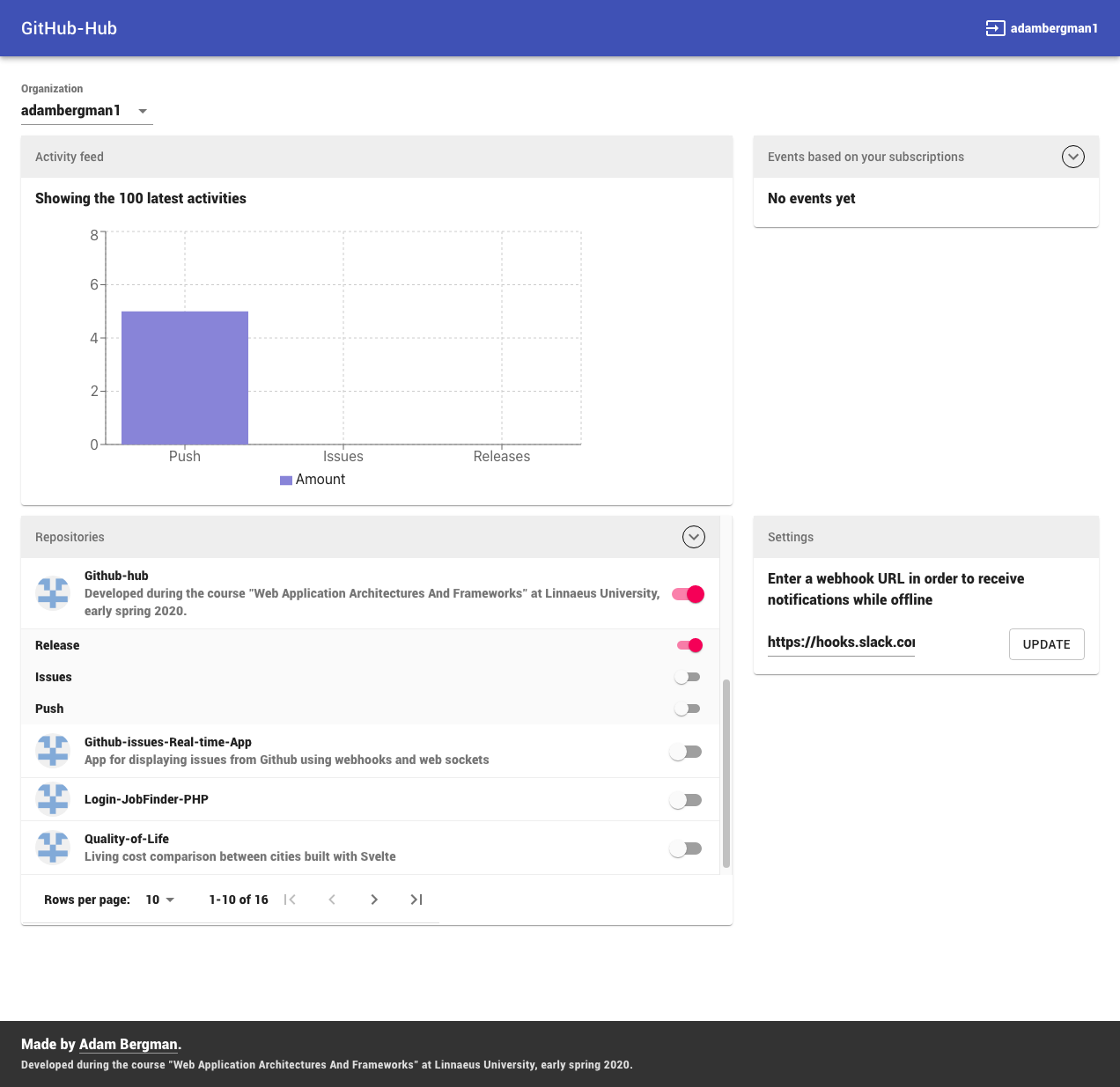Click the Issues axis label on chart
Screen dimensions: 1120x1087
(343, 457)
